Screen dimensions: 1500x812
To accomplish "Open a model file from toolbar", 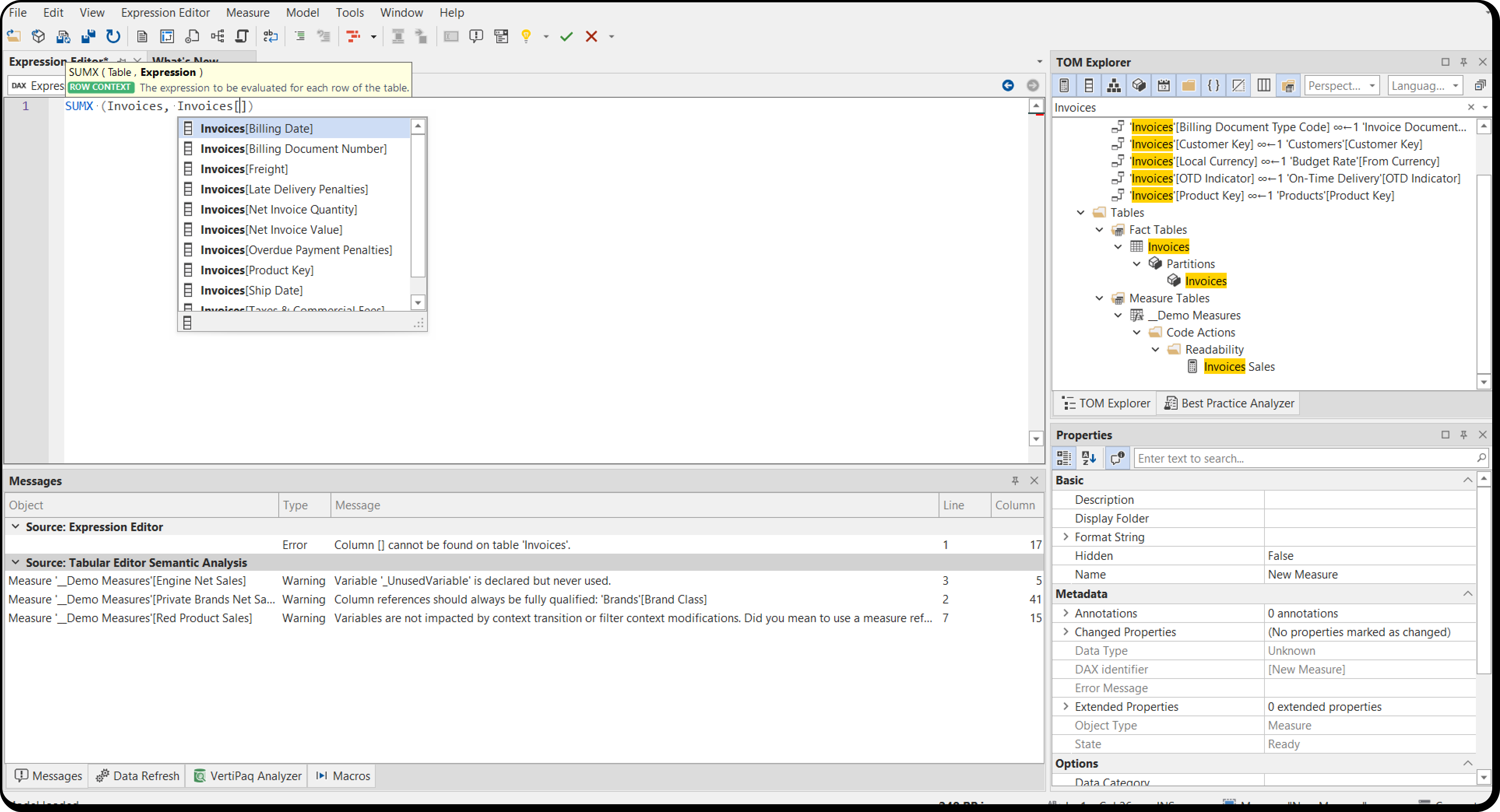I will (14, 36).
